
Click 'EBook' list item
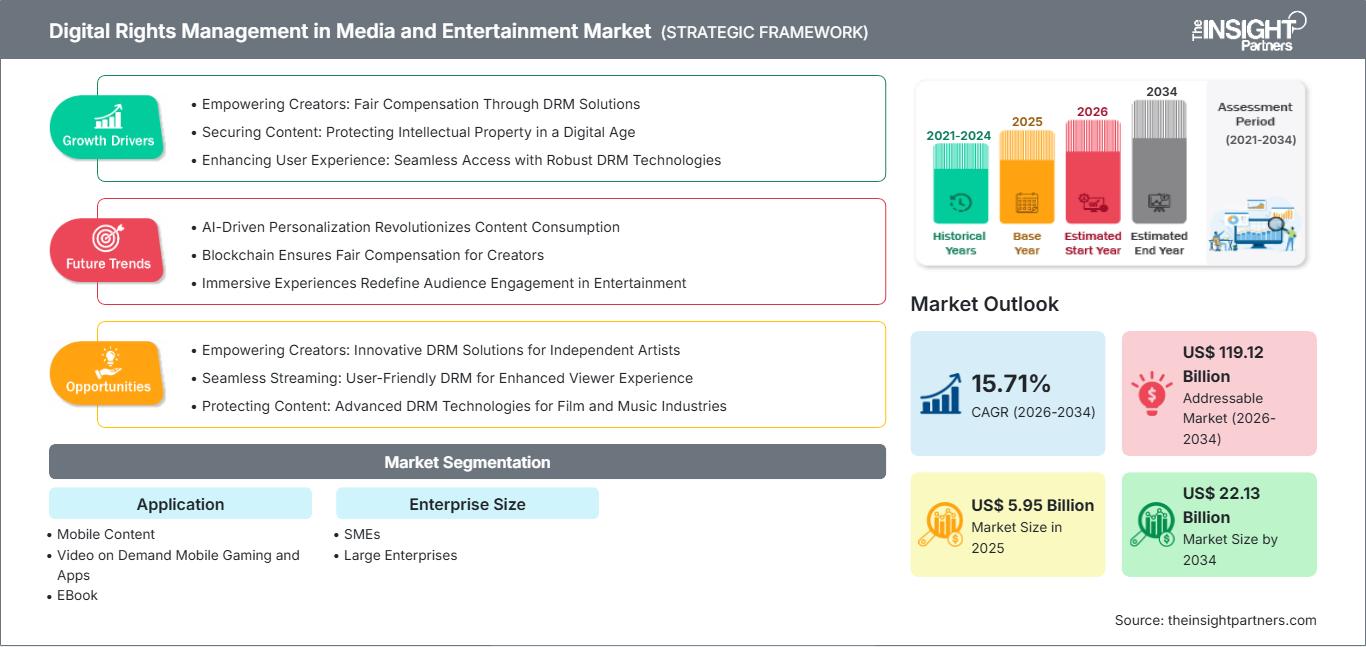click(77, 595)
